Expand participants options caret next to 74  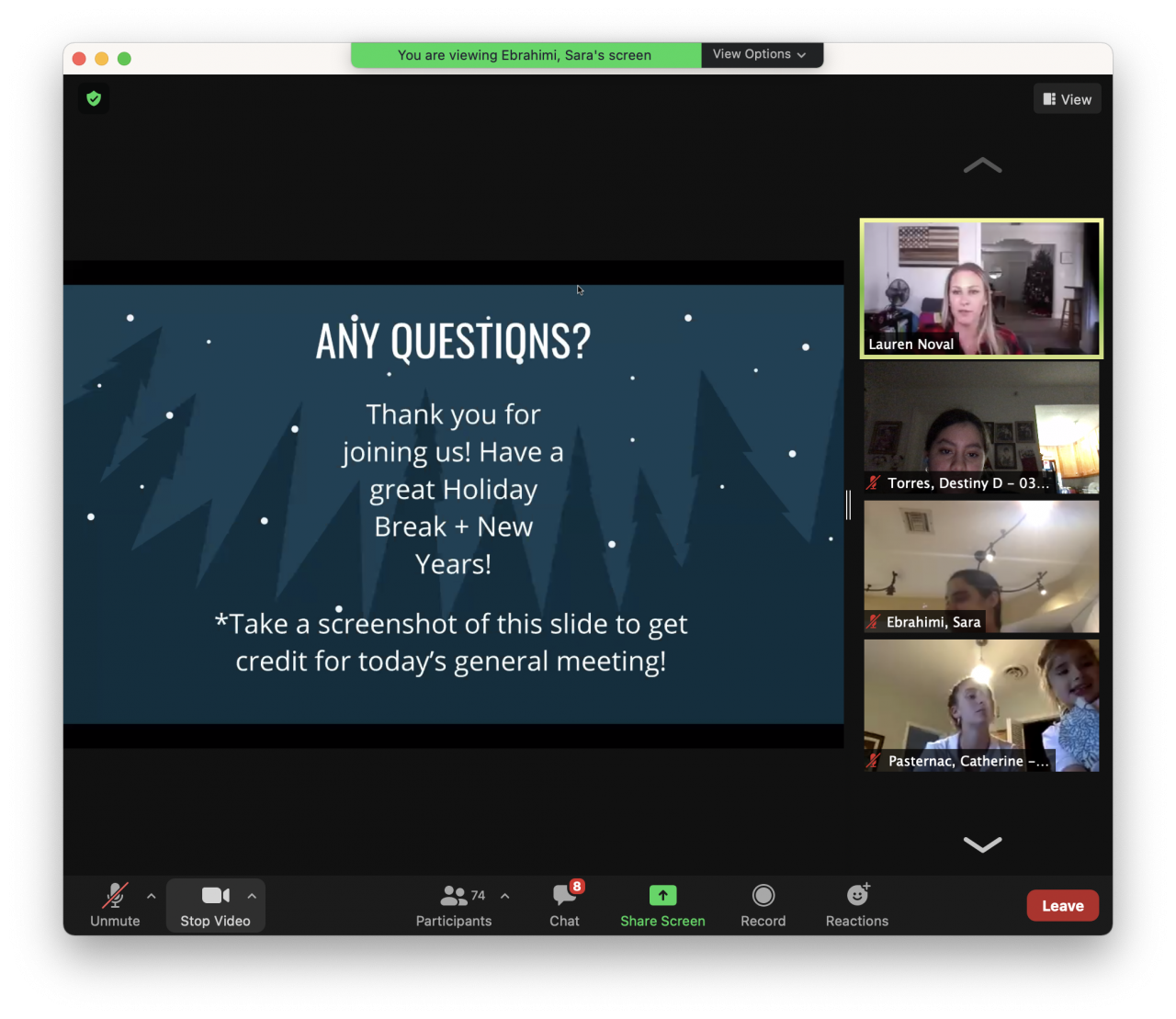click(505, 896)
